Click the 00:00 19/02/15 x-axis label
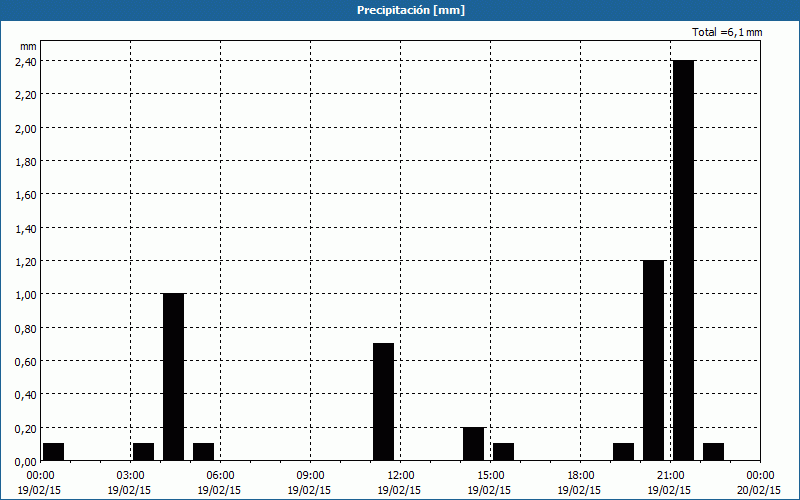The width and height of the screenshot is (800, 500). pyautogui.click(x=40, y=483)
